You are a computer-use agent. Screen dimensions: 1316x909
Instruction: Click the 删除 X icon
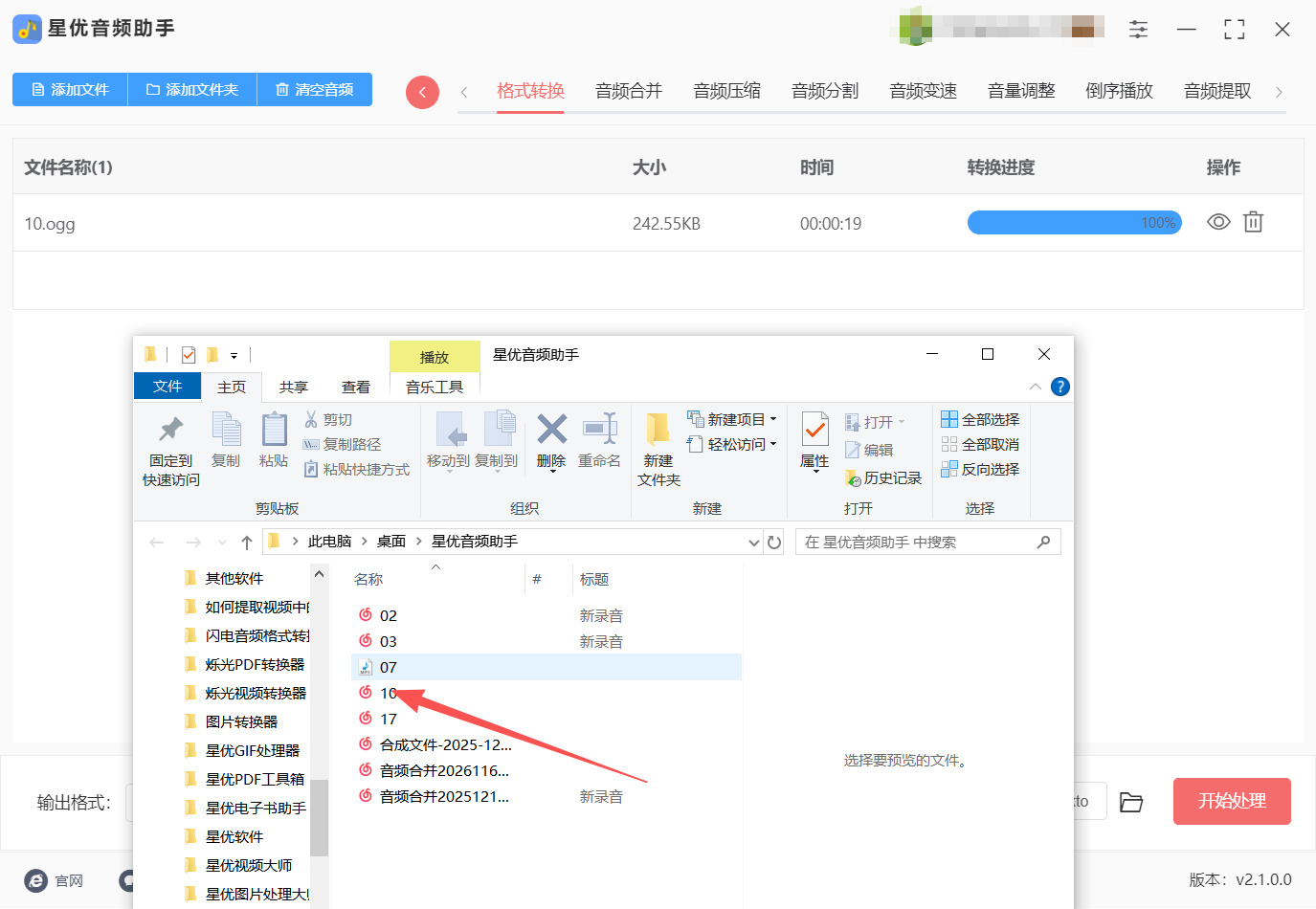(x=551, y=429)
